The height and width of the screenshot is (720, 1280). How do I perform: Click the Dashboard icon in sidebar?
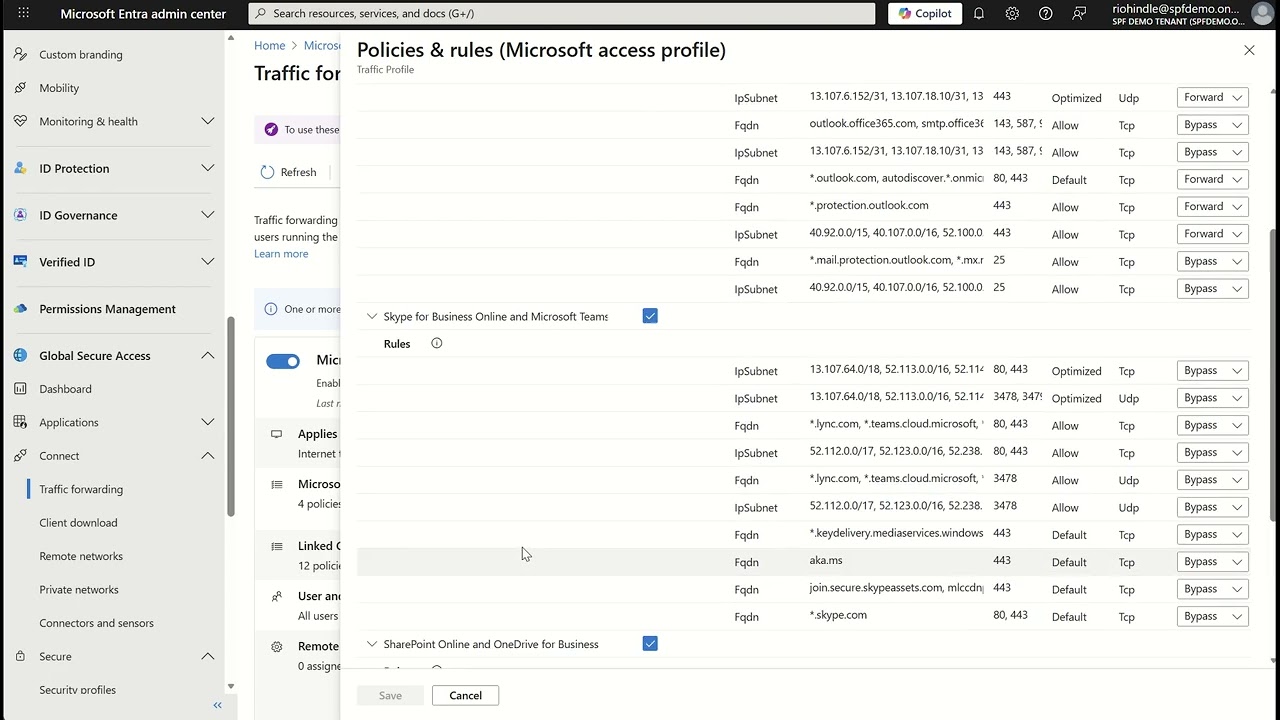pyautogui.click(x=20, y=389)
